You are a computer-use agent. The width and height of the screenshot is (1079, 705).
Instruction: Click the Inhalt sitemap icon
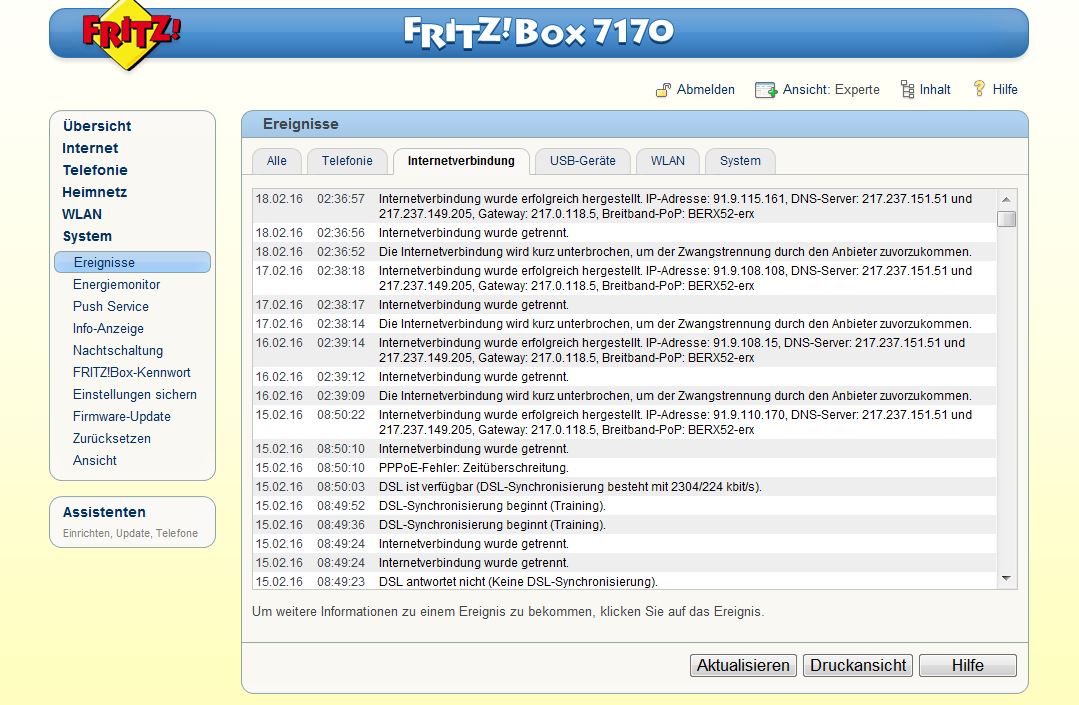[x=907, y=89]
